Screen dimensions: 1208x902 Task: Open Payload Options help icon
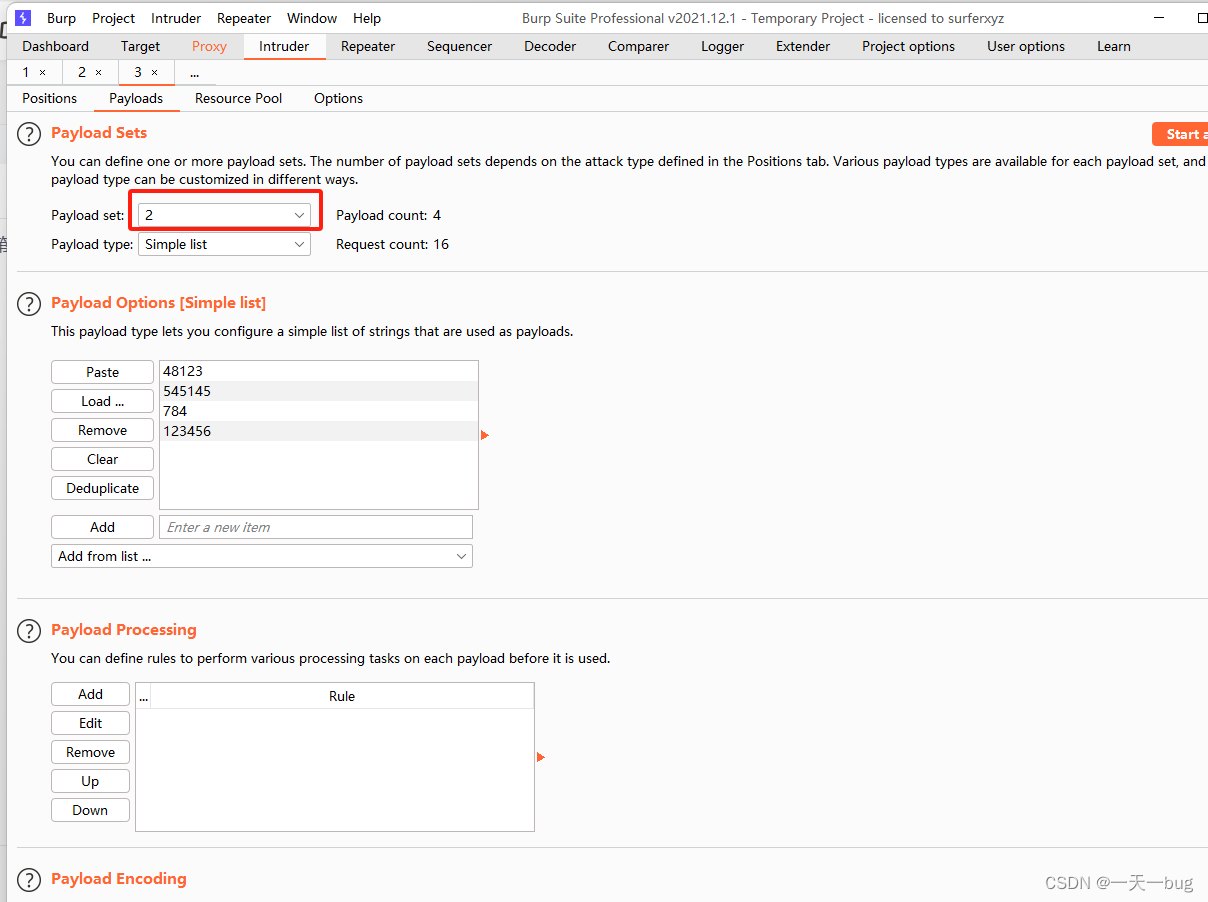(29, 304)
